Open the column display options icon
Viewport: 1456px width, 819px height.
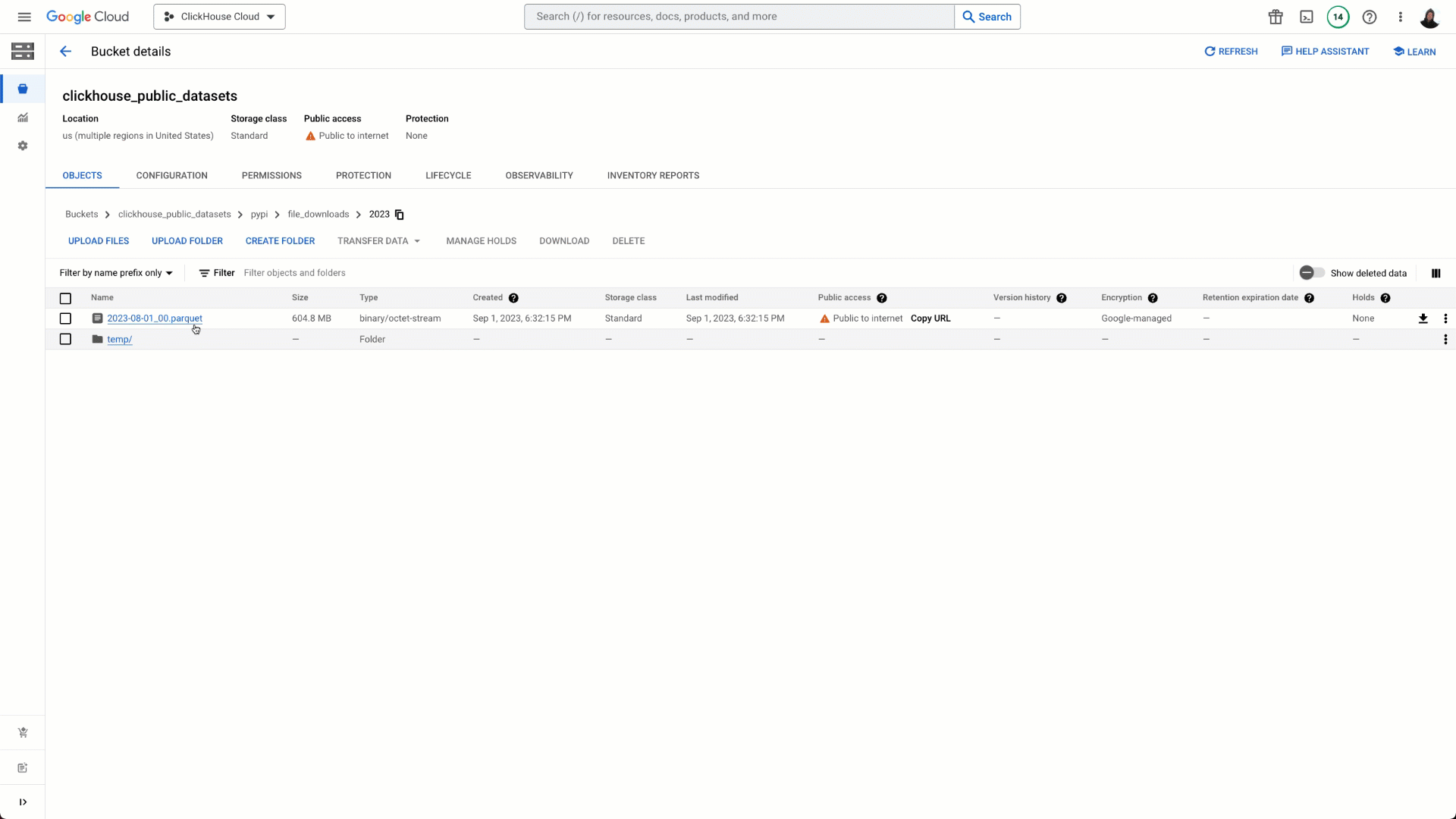click(x=1436, y=273)
